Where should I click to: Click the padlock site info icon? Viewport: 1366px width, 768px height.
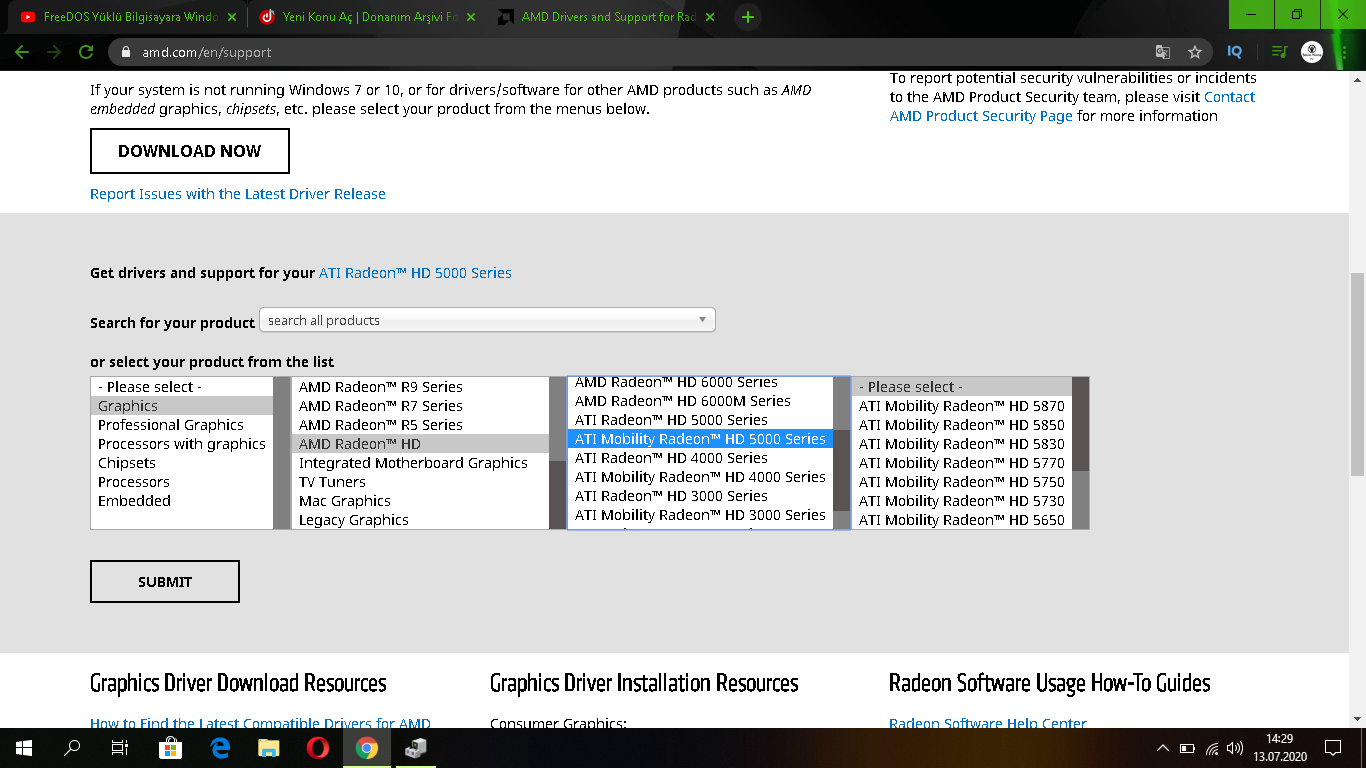(x=126, y=52)
